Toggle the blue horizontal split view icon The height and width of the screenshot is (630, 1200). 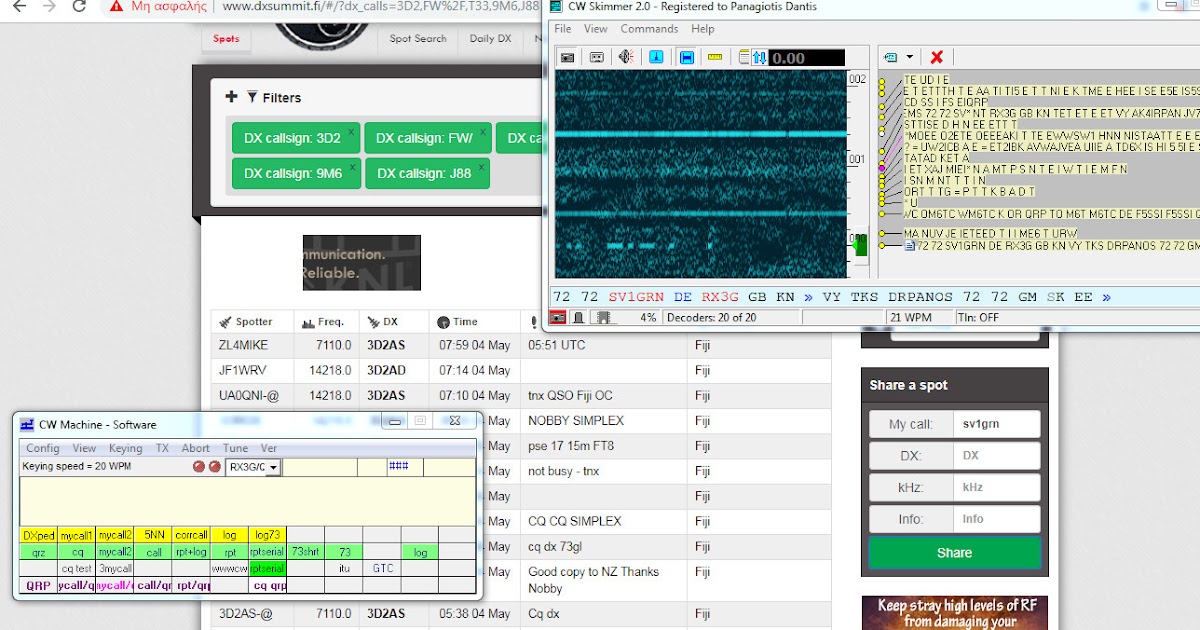click(687, 57)
